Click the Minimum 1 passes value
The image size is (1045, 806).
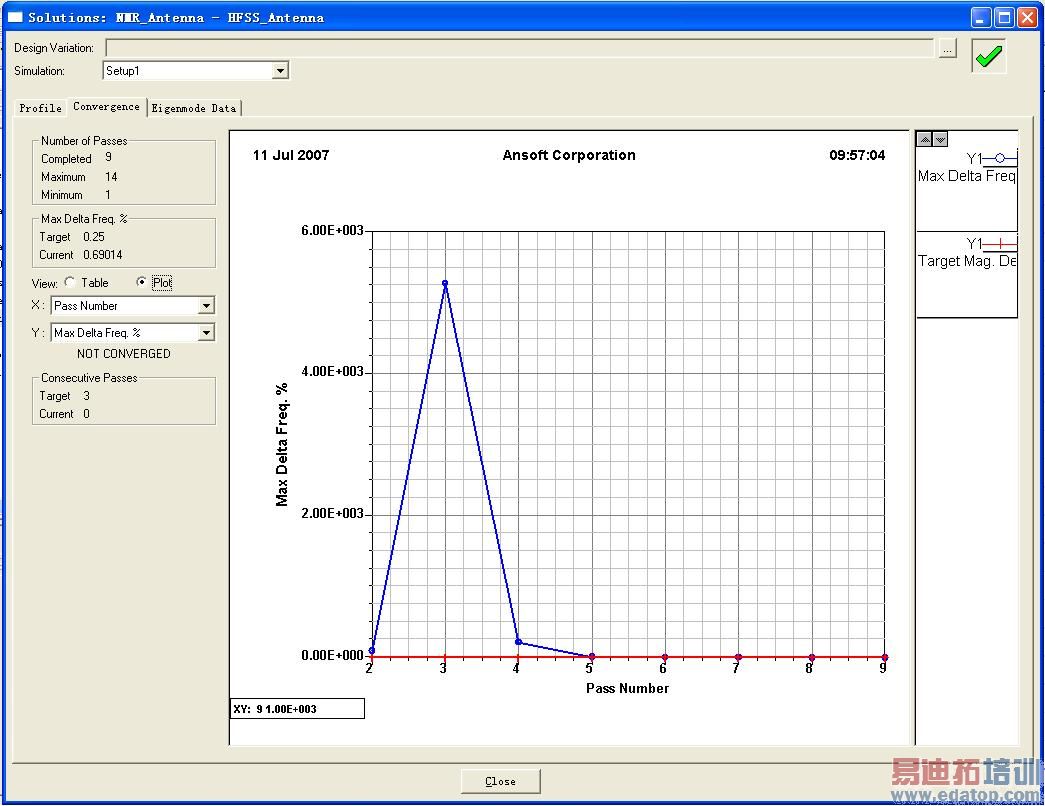107,195
